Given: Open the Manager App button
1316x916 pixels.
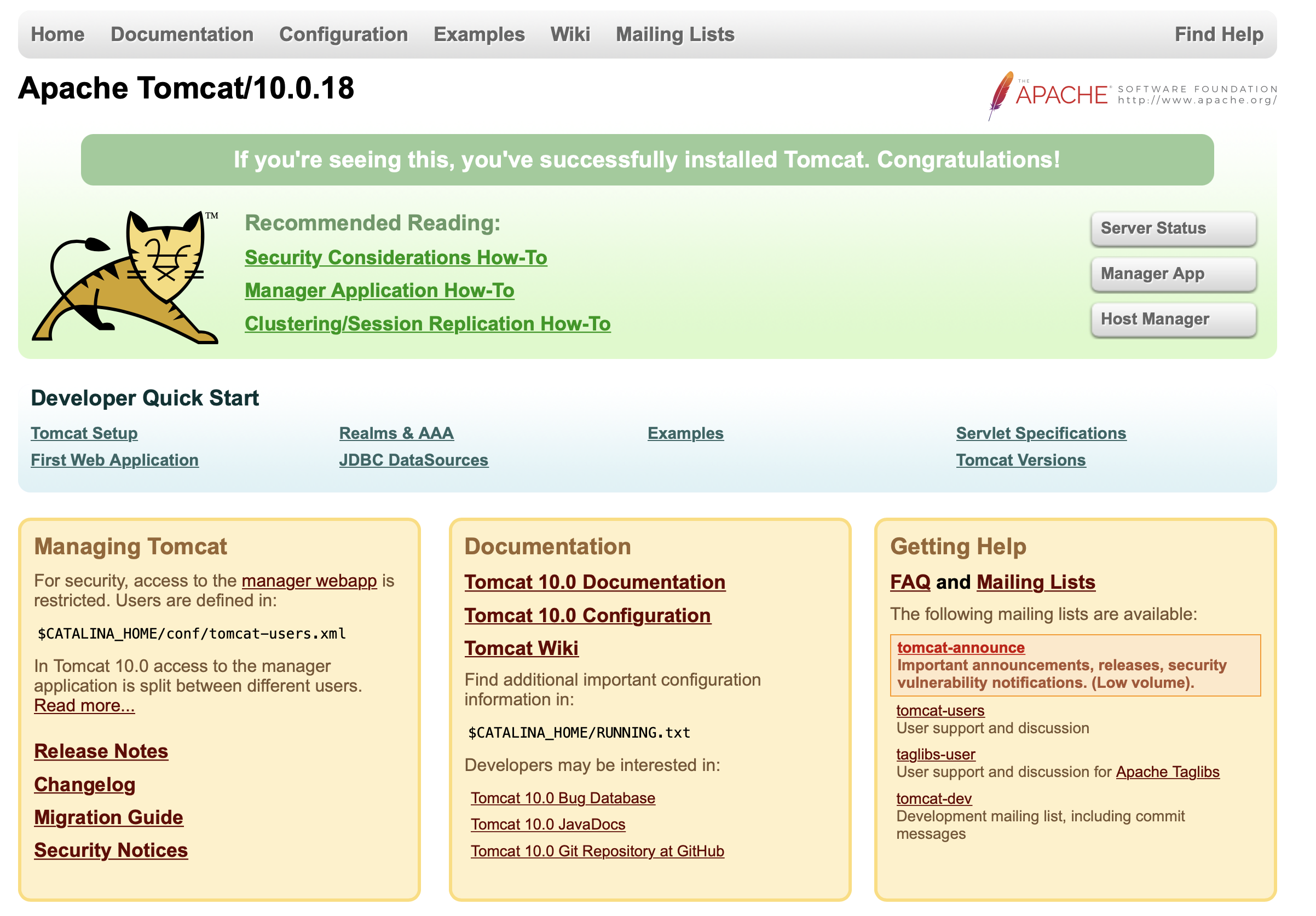Looking at the screenshot, I should point(1173,274).
